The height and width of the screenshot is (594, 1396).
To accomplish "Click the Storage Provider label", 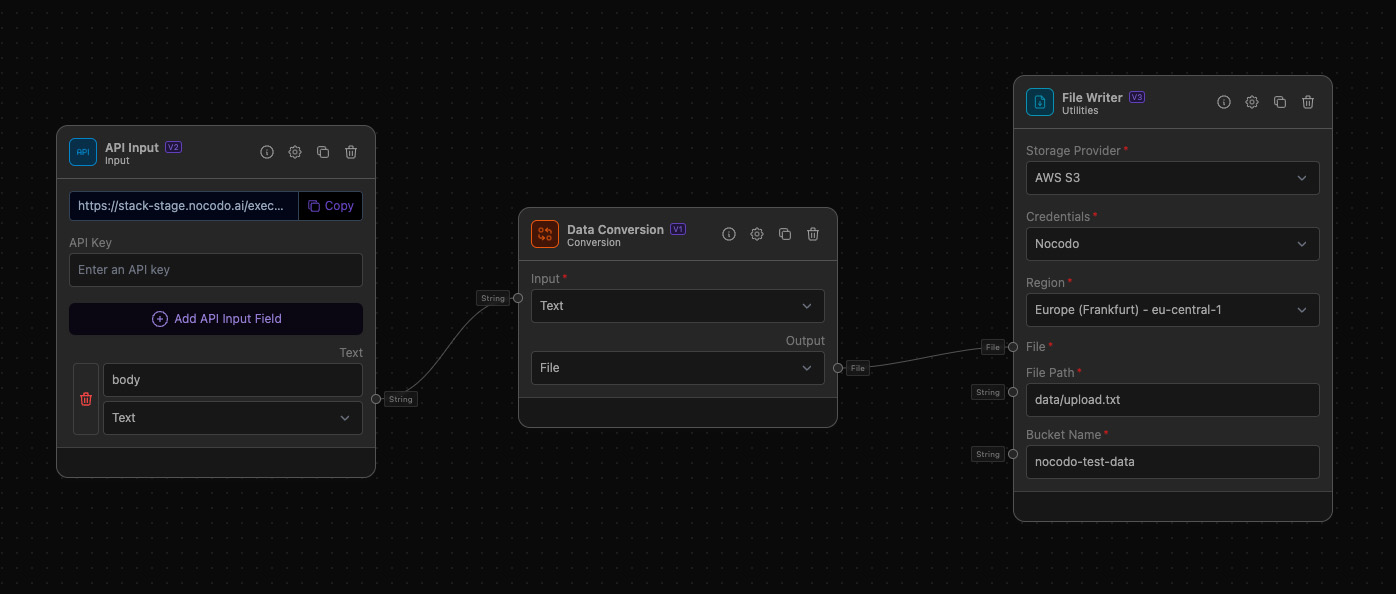I will [x=1073, y=151].
